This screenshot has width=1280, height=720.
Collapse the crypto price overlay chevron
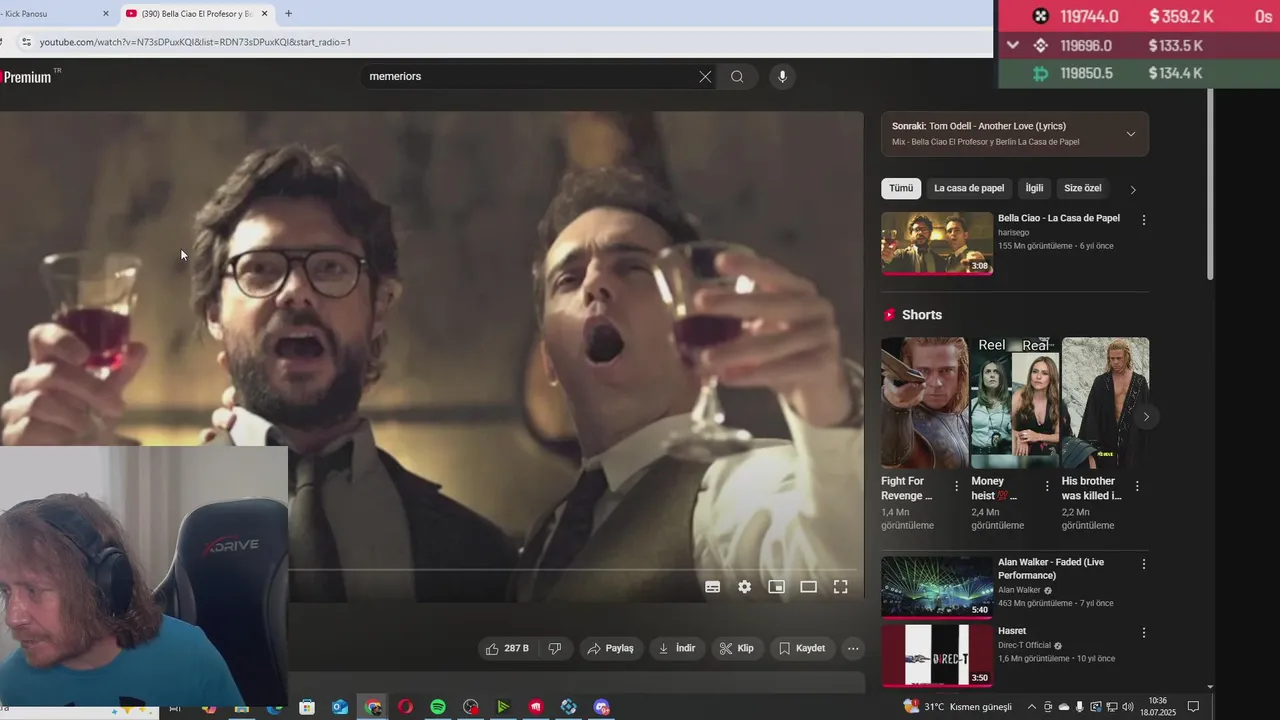1013,45
